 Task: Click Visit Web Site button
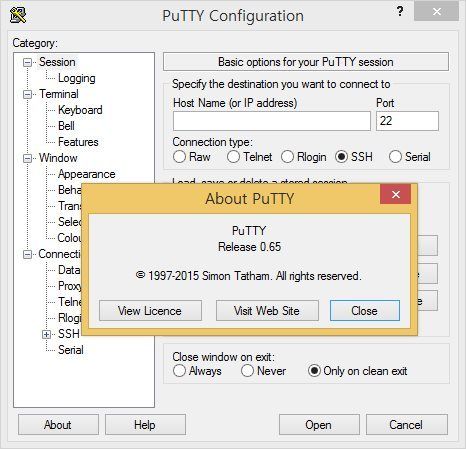[x=267, y=311]
